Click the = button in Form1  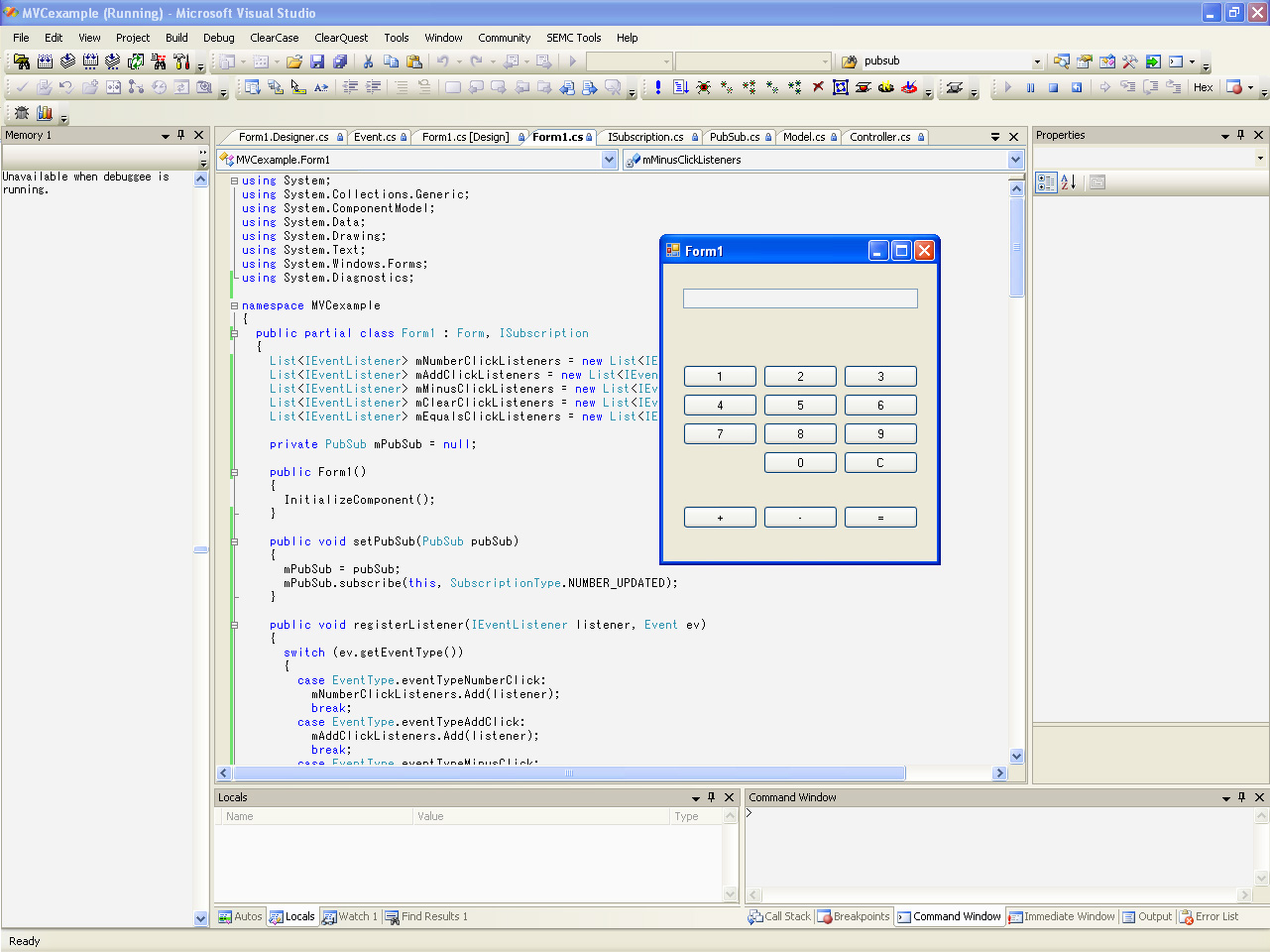[880, 518]
